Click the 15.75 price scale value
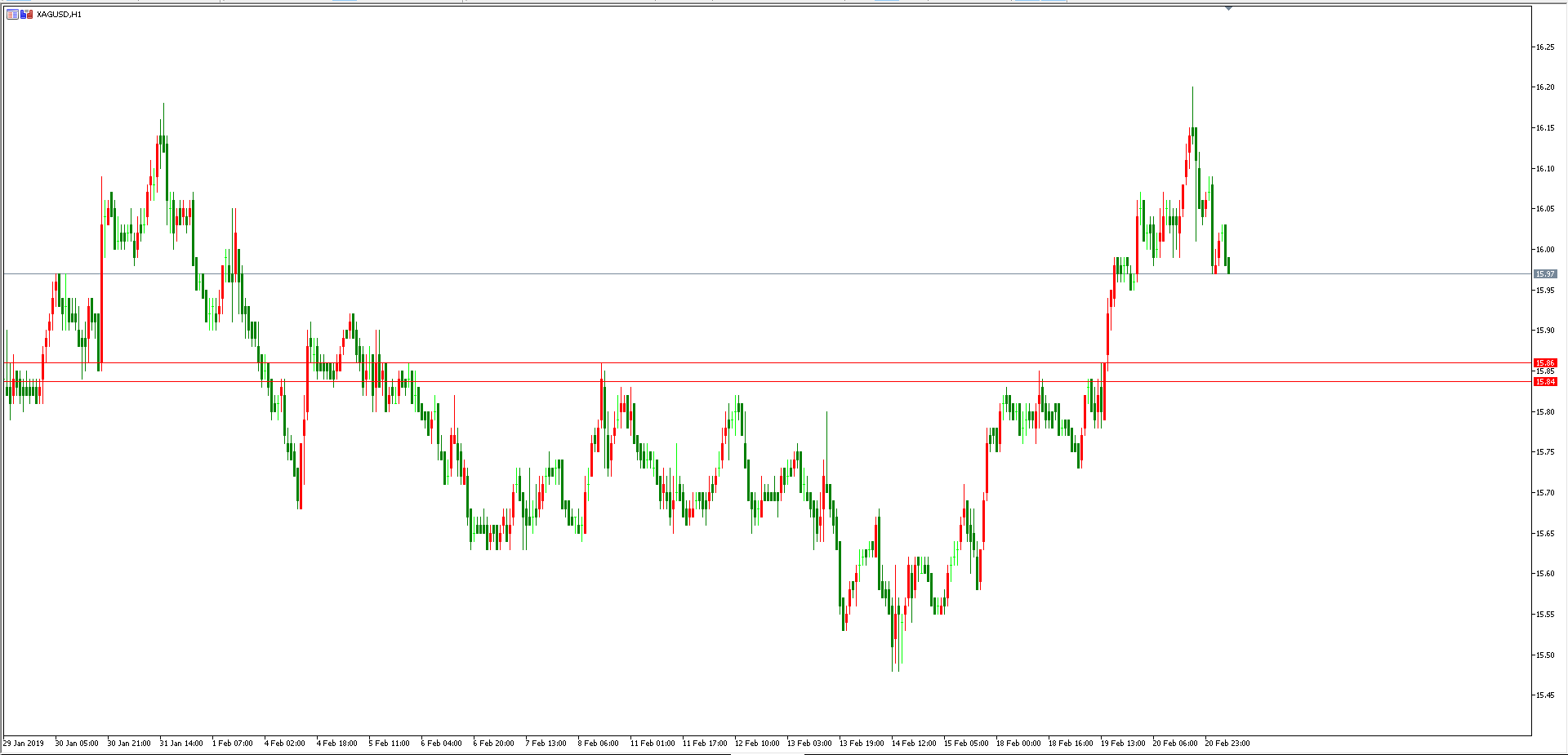 point(1544,452)
